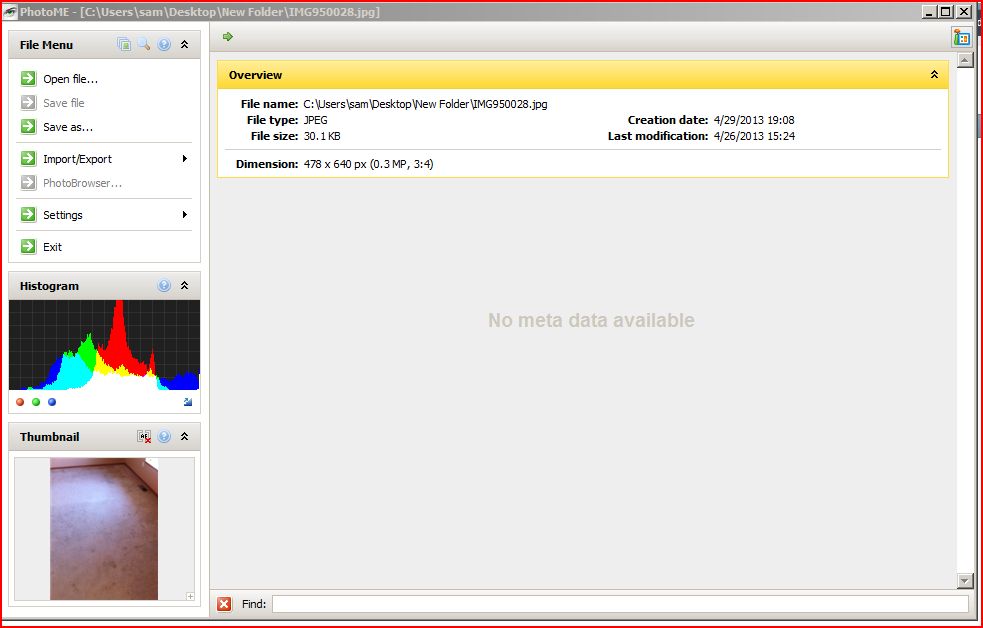Collapse the File Menu panel
This screenshot has width=983, height=628.
point(185,45)
